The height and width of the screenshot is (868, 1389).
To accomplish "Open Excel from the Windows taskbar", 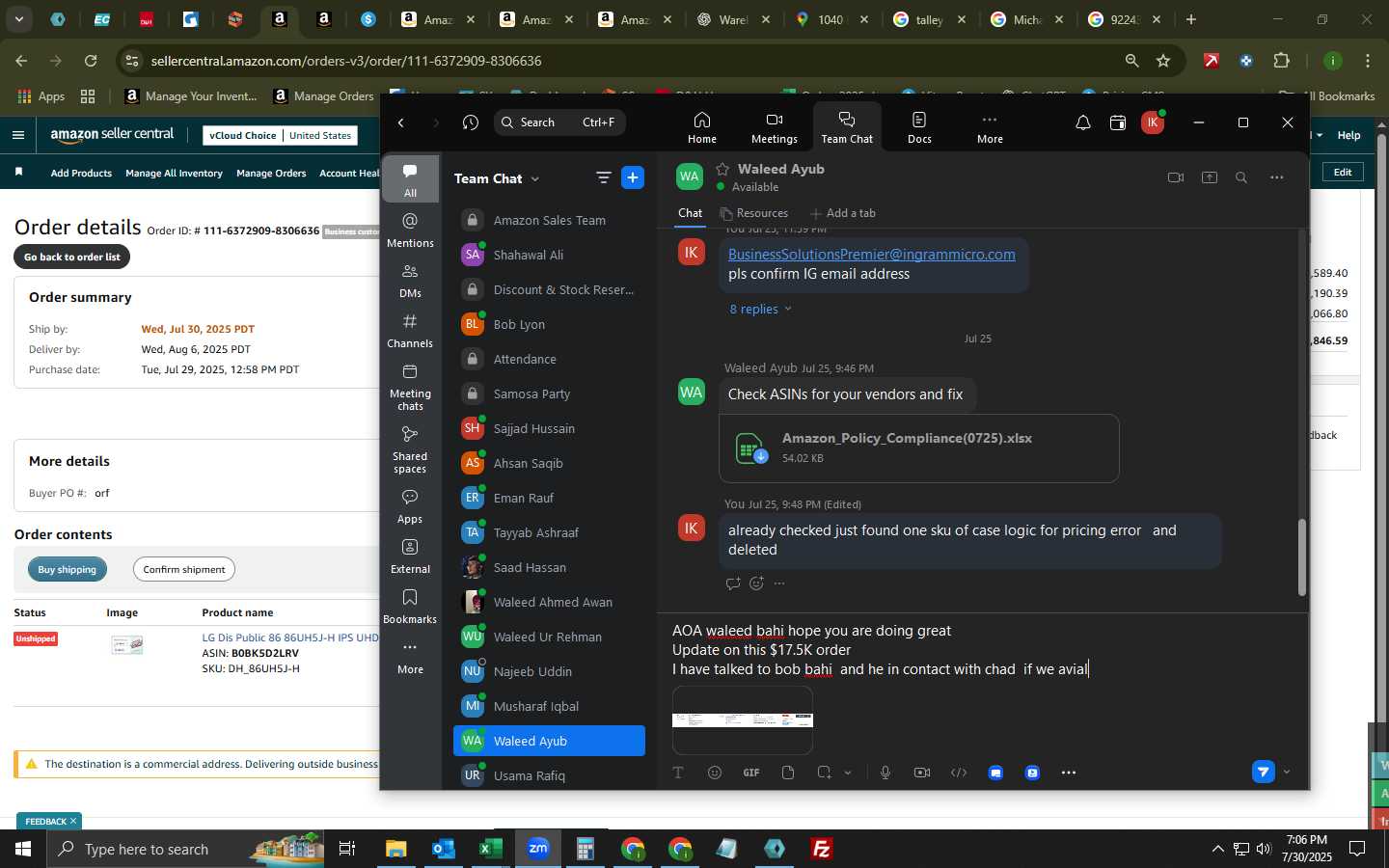I will [490, 849].
